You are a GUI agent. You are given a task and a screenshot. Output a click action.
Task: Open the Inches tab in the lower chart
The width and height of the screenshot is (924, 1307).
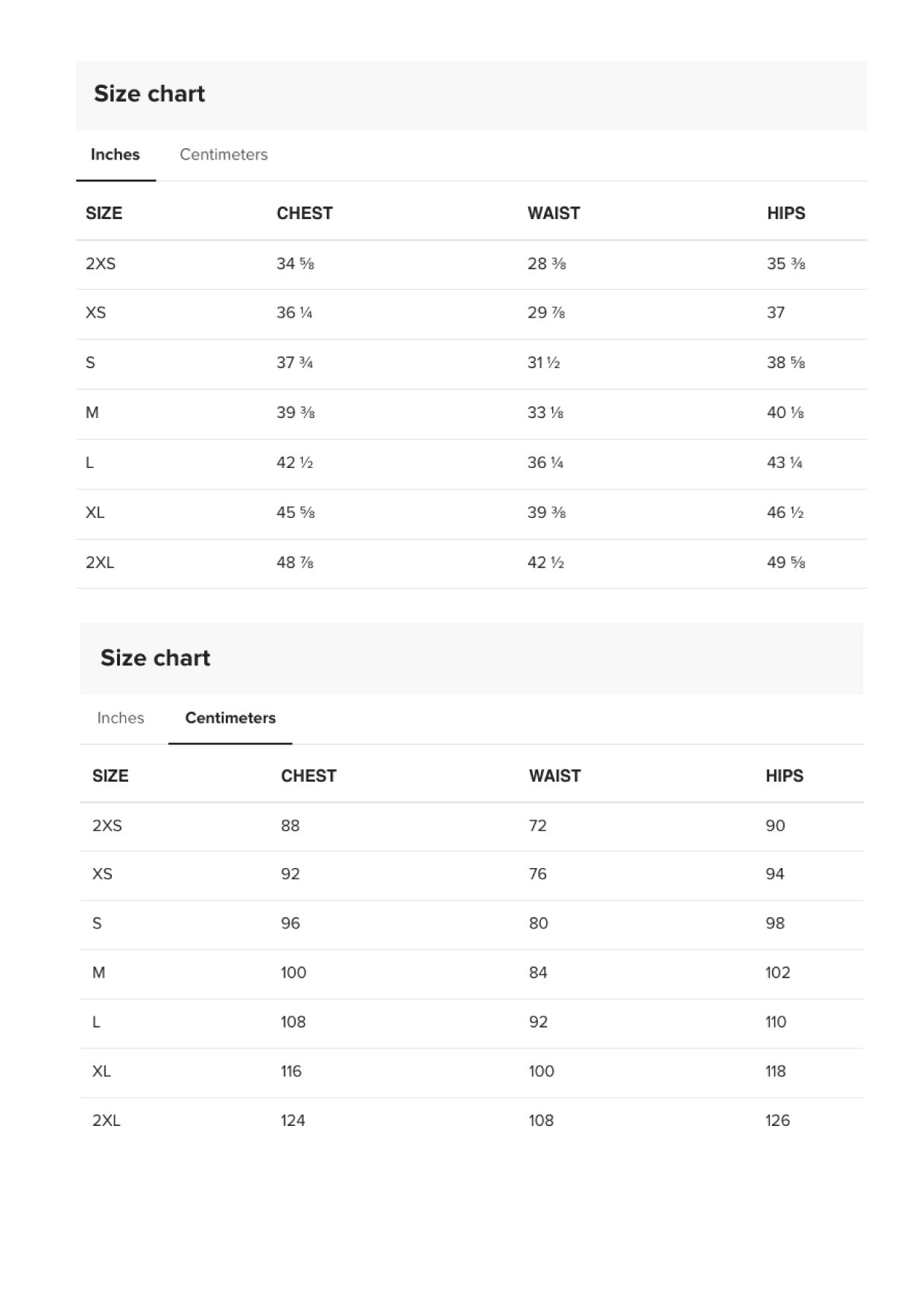coord(120,718)
